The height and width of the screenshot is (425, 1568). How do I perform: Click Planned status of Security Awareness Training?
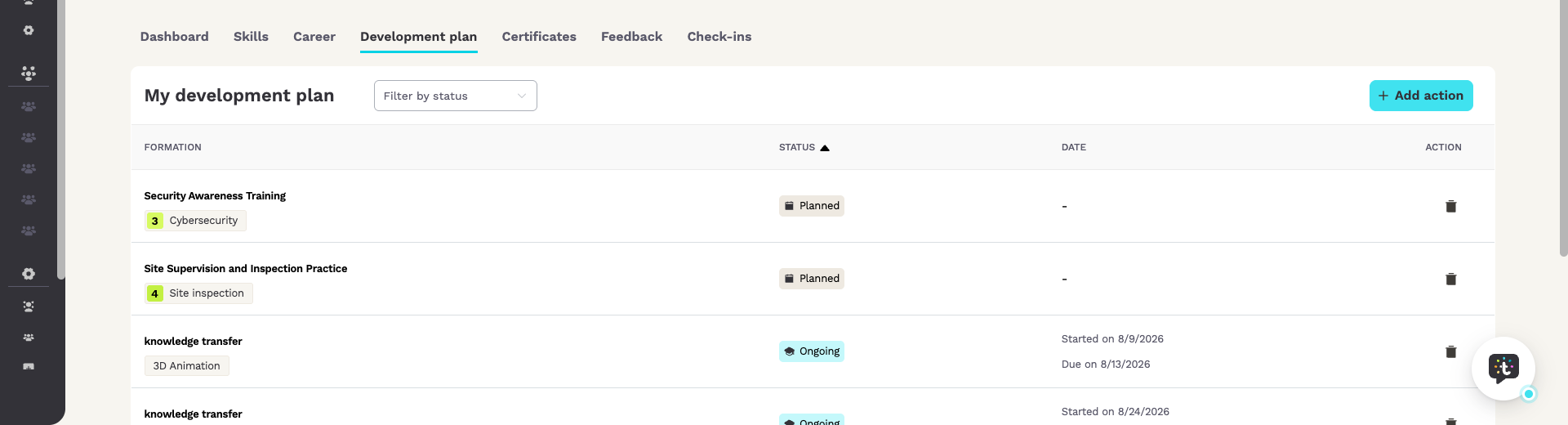pyautogui.click(x=811, y=206)
